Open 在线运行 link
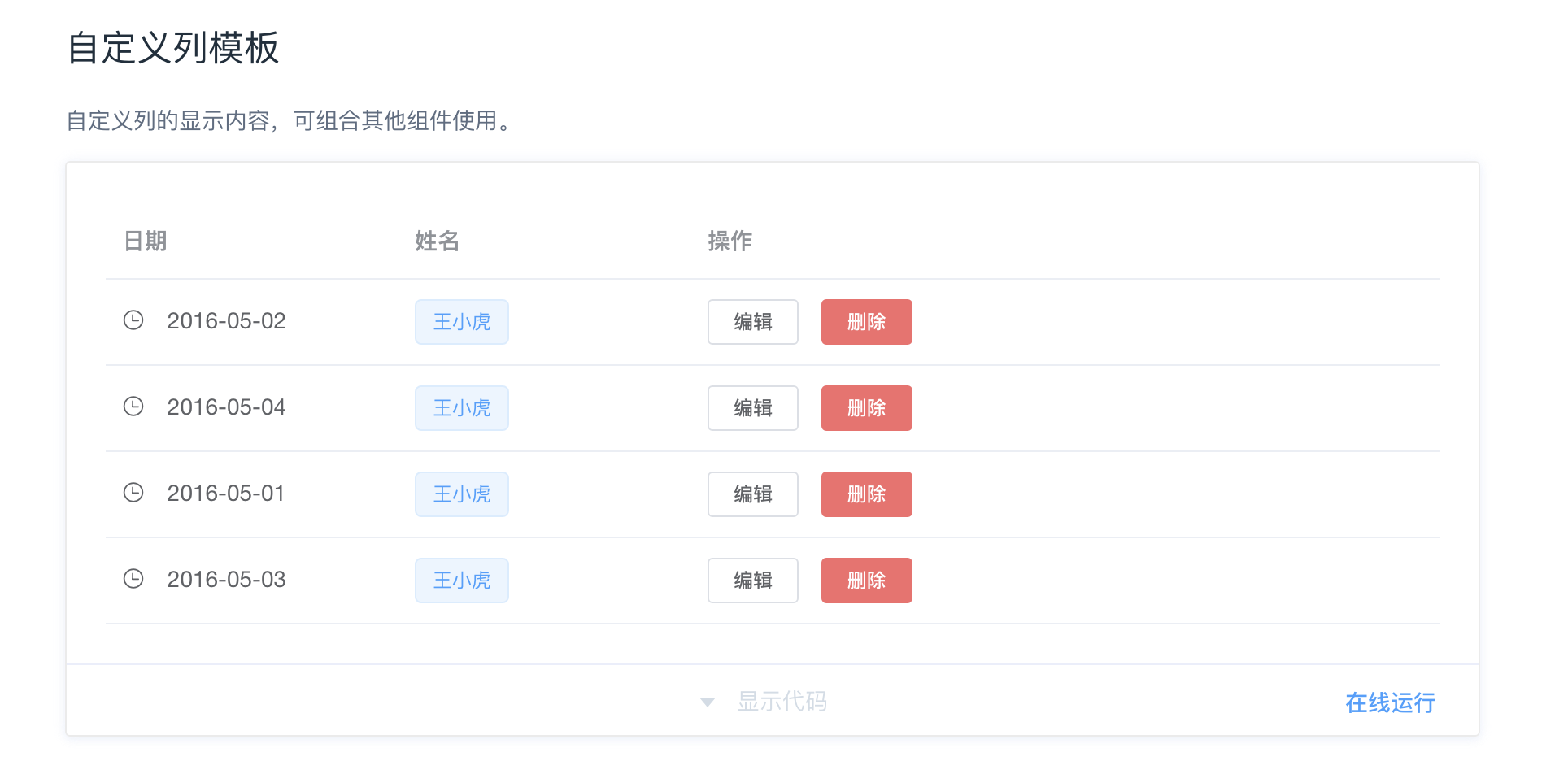The image size is (1568, 774). (x=1390, y=702)
